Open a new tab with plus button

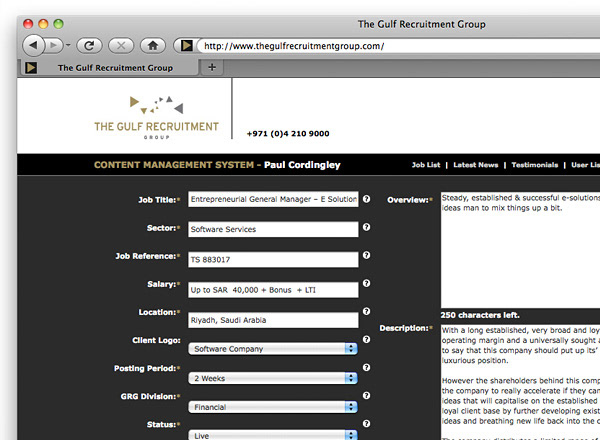click(212, 67)
